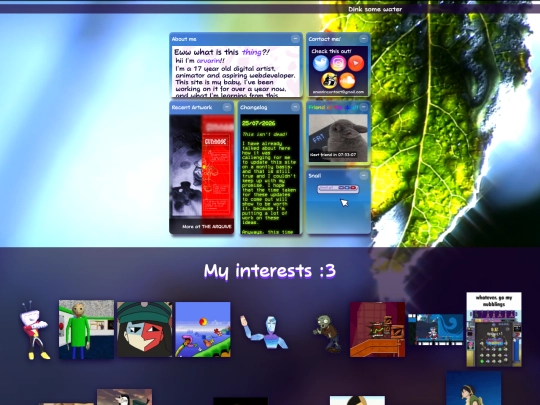The image size is (540, 405).
Task: Select the Baldi green-shirt character interest thumbnail
Action: coord(86,330)
